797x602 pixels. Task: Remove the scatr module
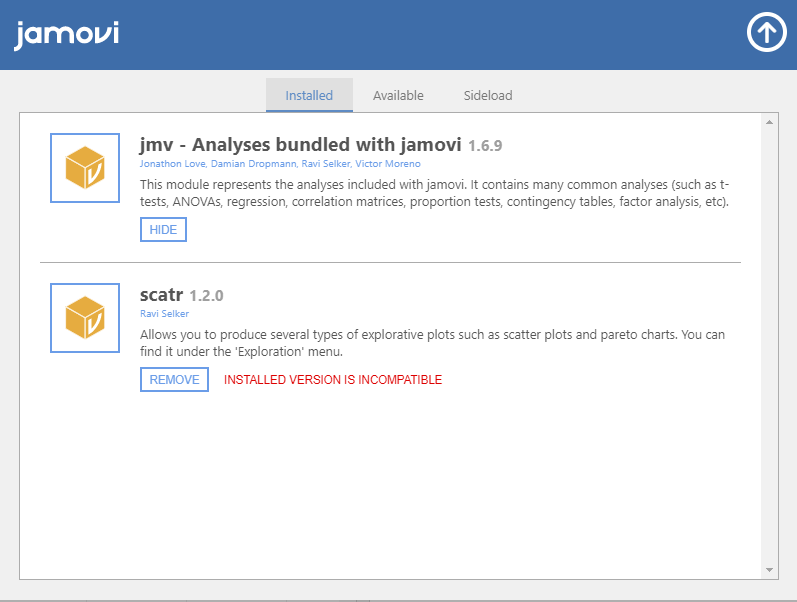pos(174,379)
